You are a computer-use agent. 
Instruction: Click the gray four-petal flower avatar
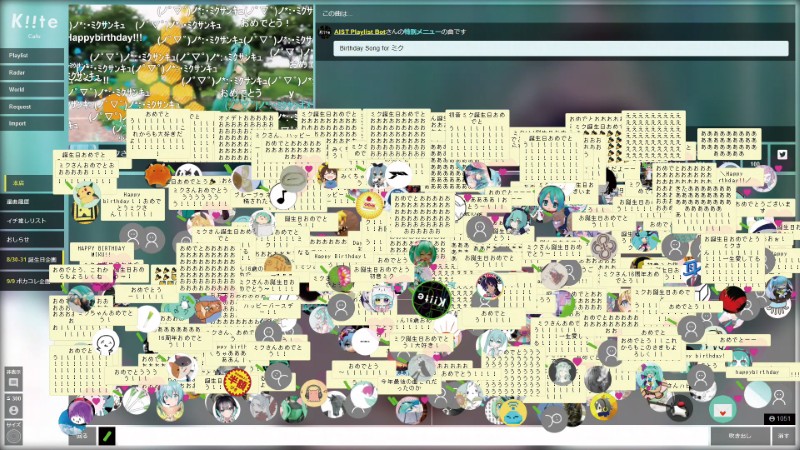[603, 246]
